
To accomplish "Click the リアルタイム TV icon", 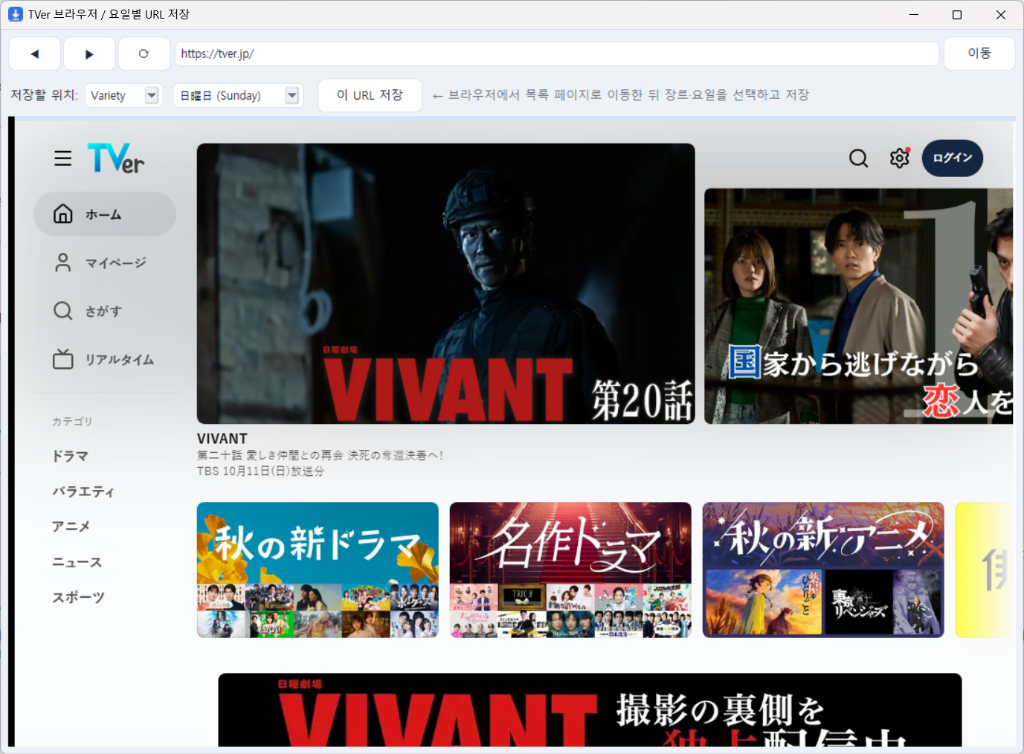I will click(63, 359).
